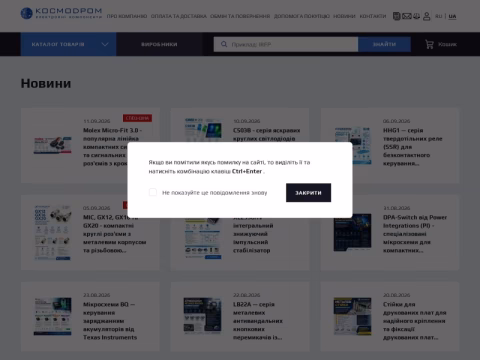
Task: Click the LB22A article thumbnail
Action: pos(202,316)
